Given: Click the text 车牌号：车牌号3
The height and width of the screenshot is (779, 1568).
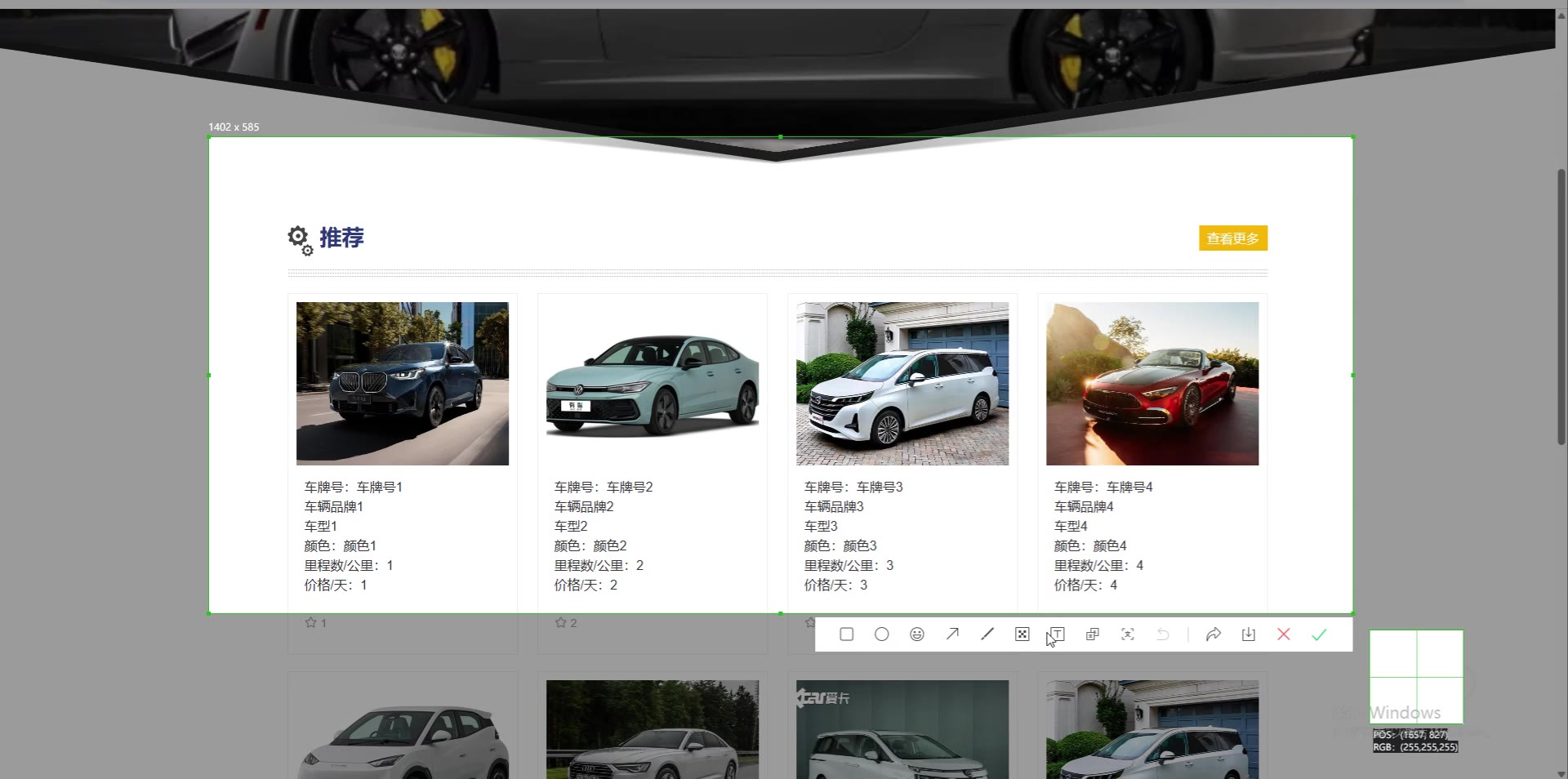Looking at the screenshot, I should click(853, 487).
